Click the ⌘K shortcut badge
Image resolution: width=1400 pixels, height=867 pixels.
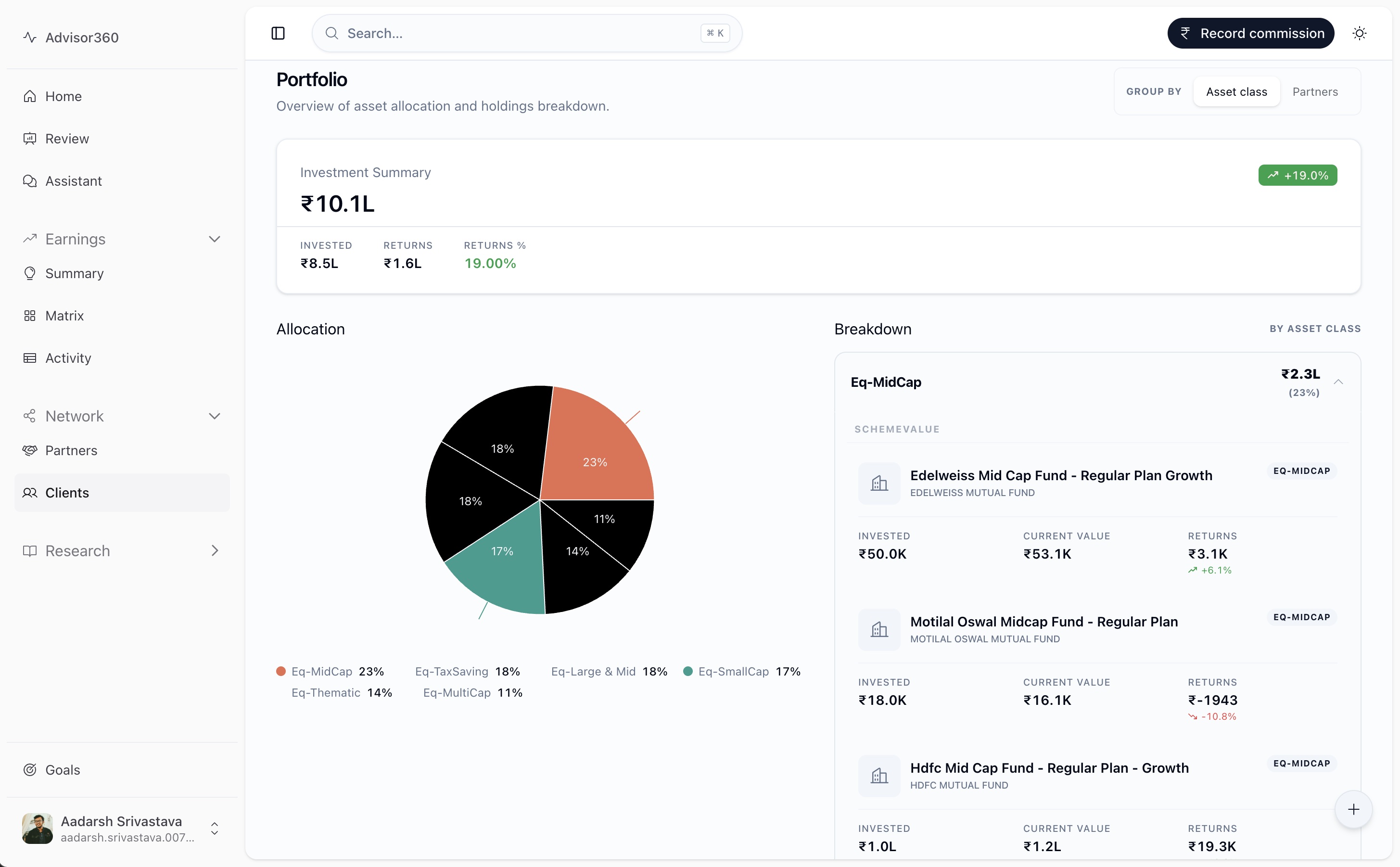point(715,33)
